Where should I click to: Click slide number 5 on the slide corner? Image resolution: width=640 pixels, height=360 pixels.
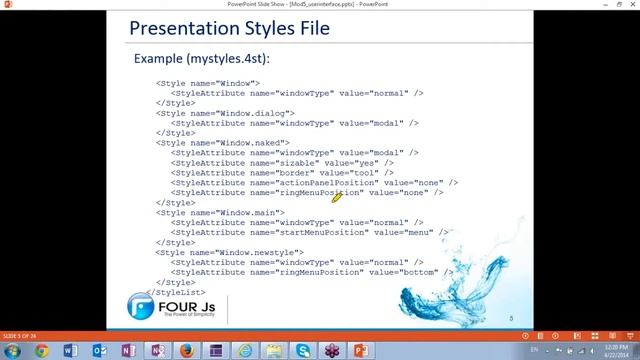click(x=511, y=318)
